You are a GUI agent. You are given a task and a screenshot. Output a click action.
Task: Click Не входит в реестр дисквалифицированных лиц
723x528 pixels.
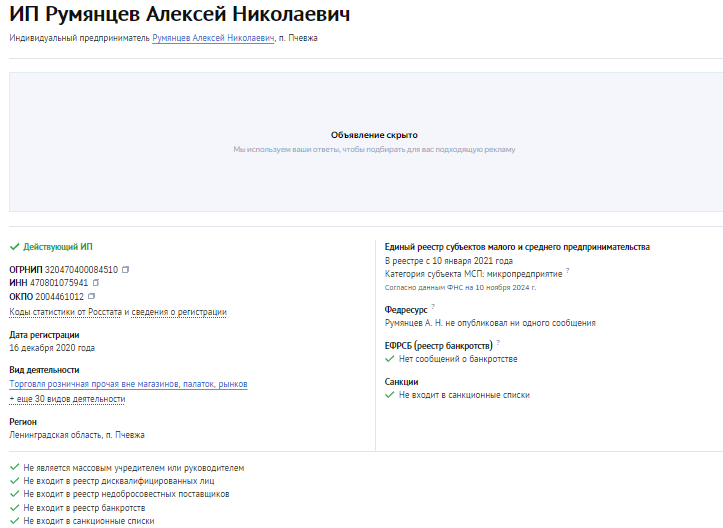click(112, 481)
